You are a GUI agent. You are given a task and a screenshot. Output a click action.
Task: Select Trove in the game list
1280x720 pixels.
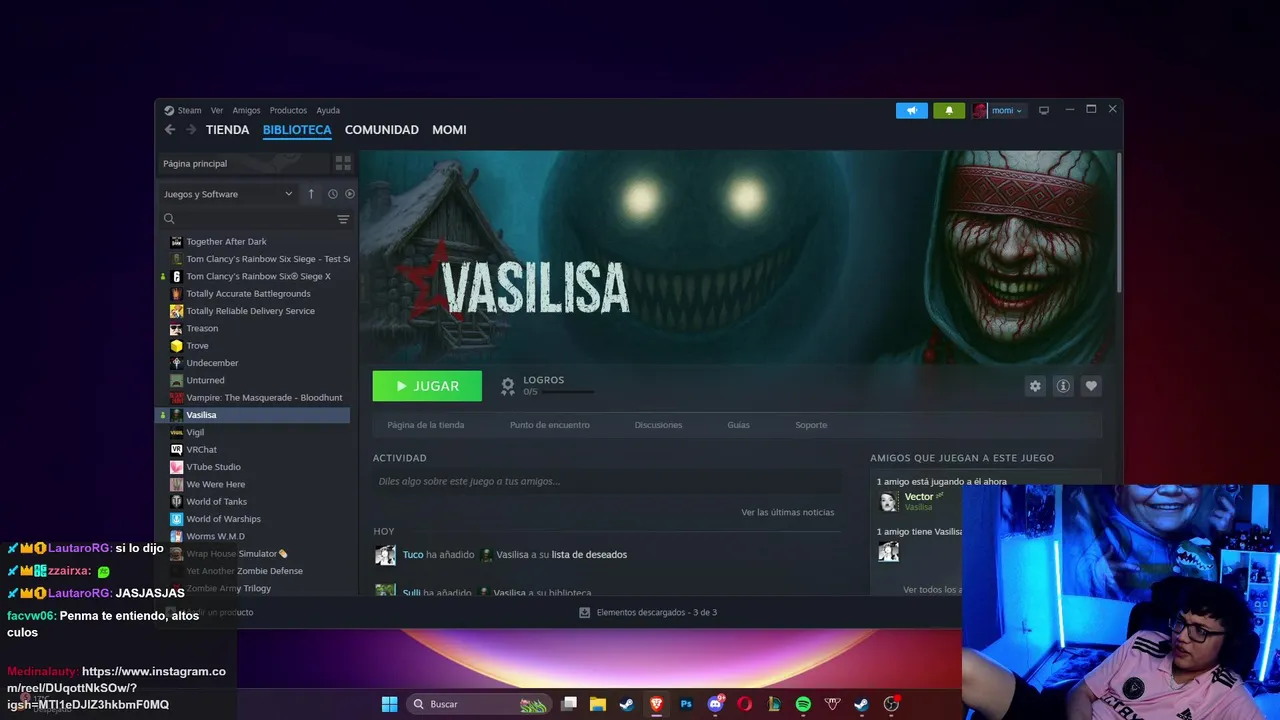tap(255, 346)
